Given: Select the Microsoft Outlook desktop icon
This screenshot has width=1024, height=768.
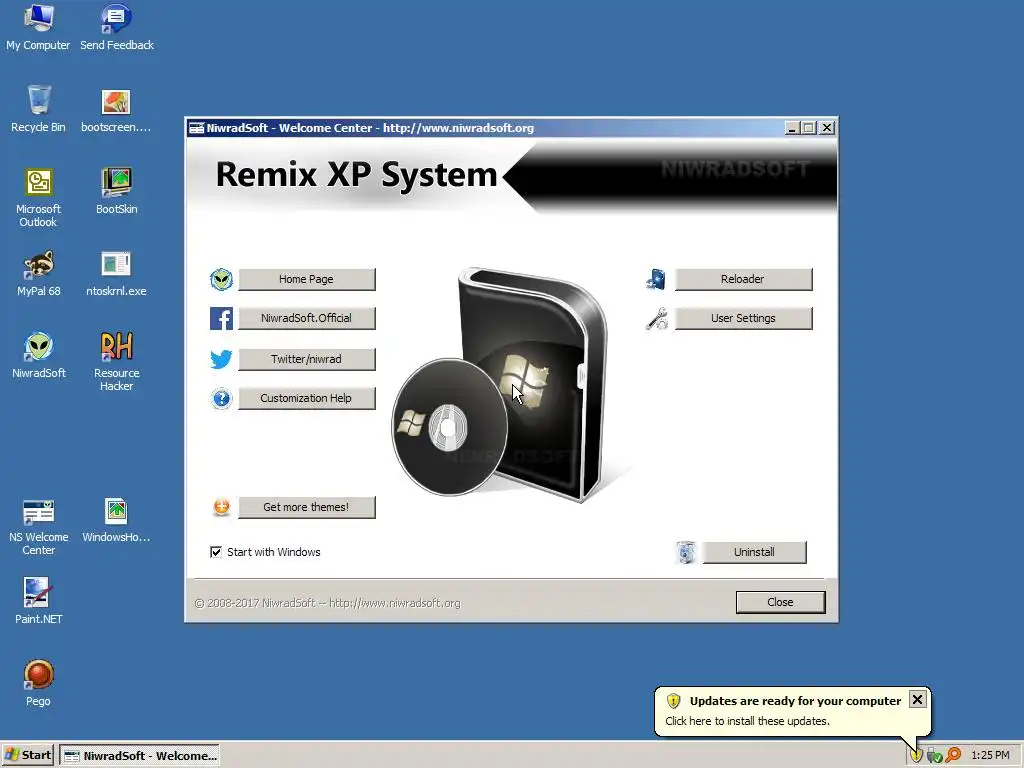Looking at the screenshot, I should (38, 197).
